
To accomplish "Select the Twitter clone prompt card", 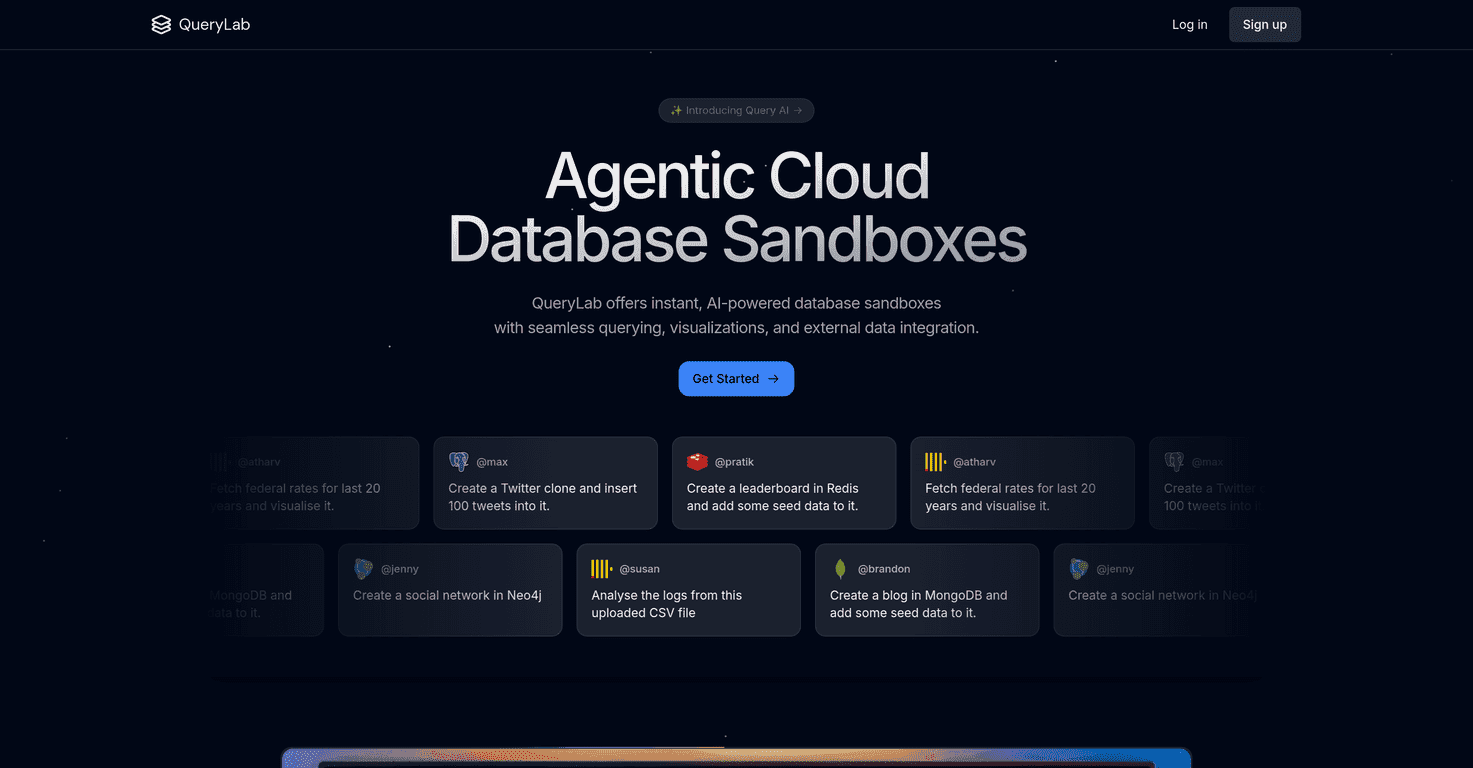I will (545, 483).
